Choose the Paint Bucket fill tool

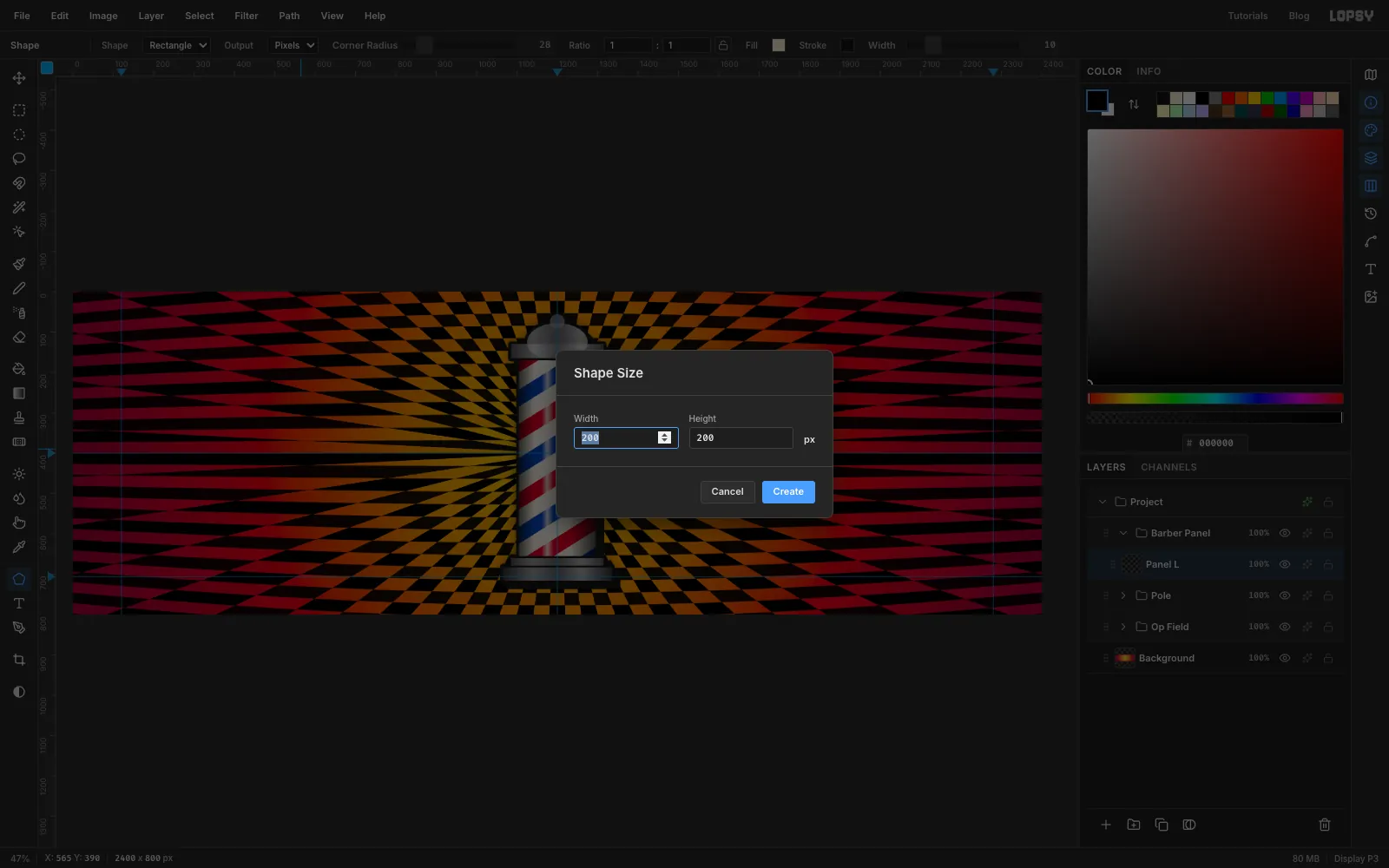(18, 369)
